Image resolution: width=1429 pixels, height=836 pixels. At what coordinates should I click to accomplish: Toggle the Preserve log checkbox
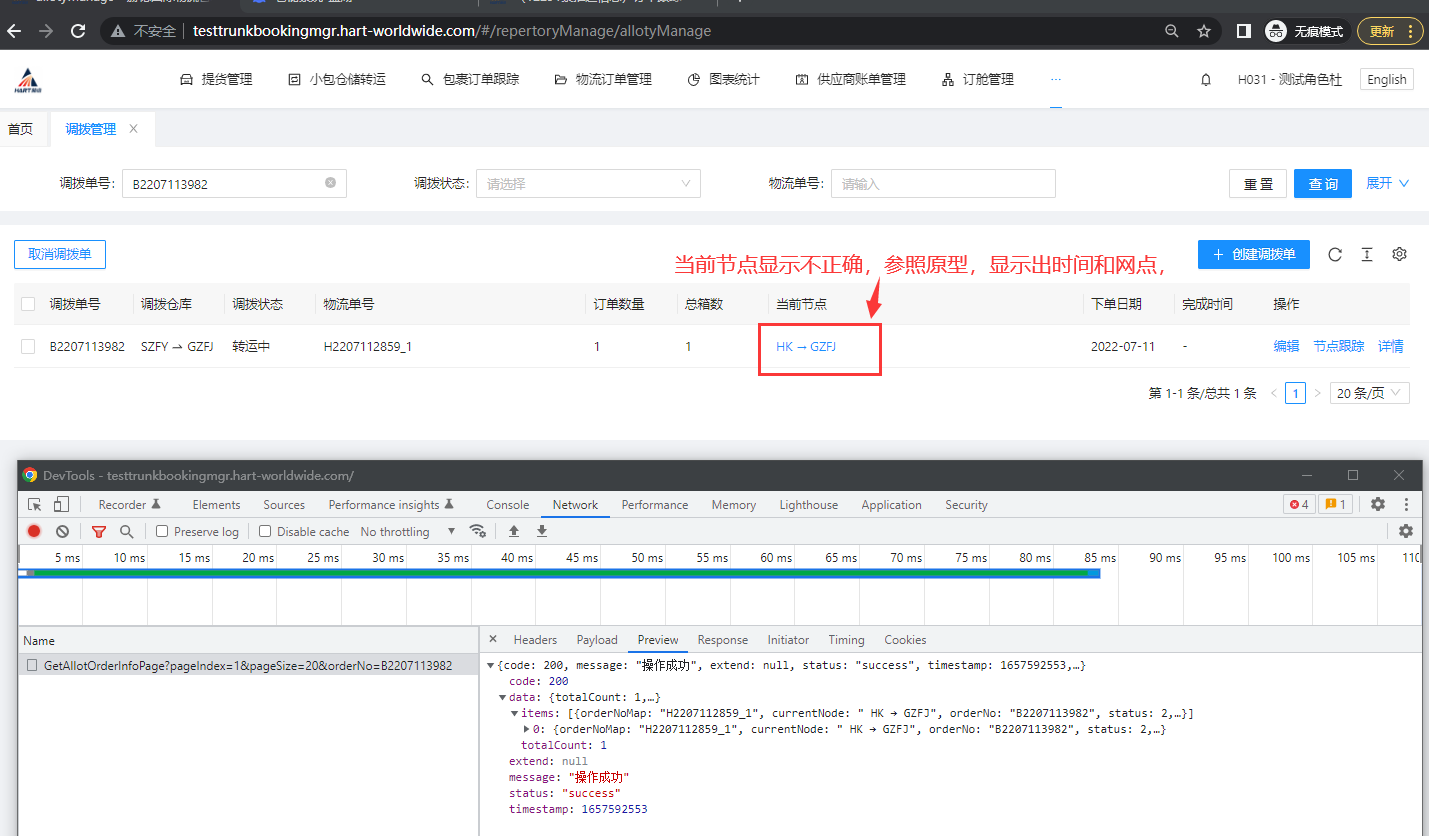(162, 532)
